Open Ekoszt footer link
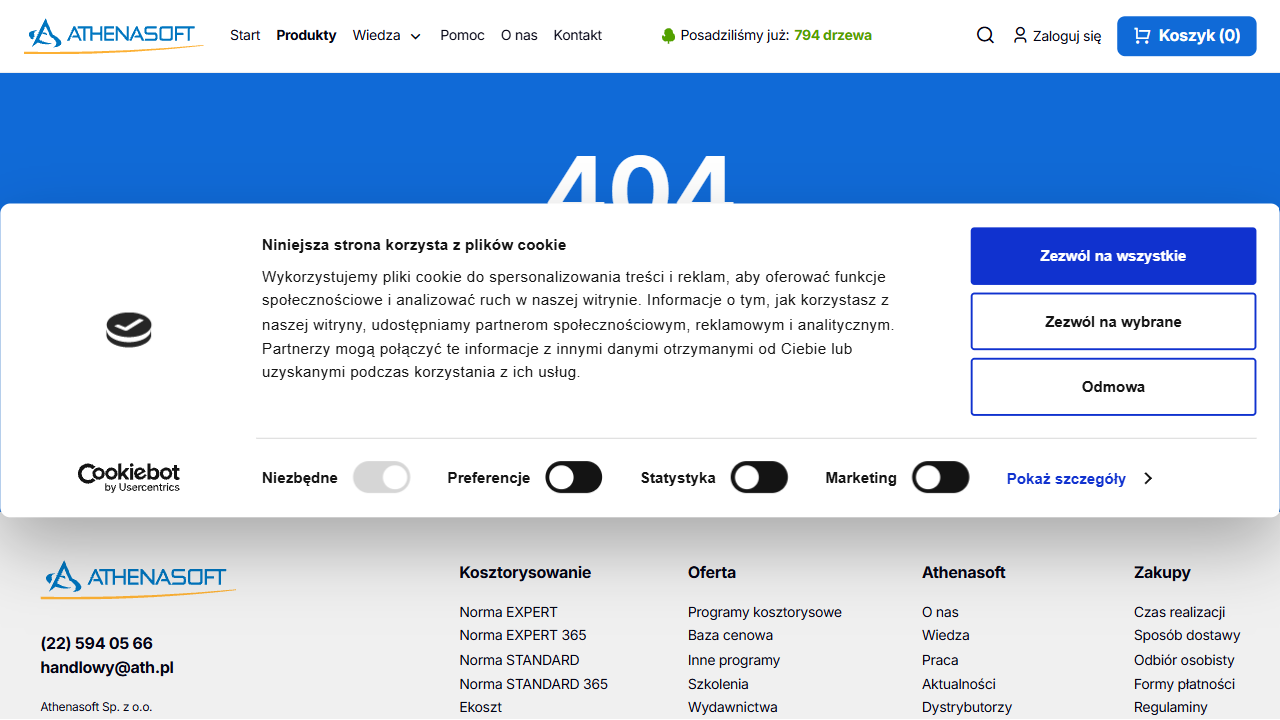The width and height of the screenshot is (1280, 720). tap(481, 707)
